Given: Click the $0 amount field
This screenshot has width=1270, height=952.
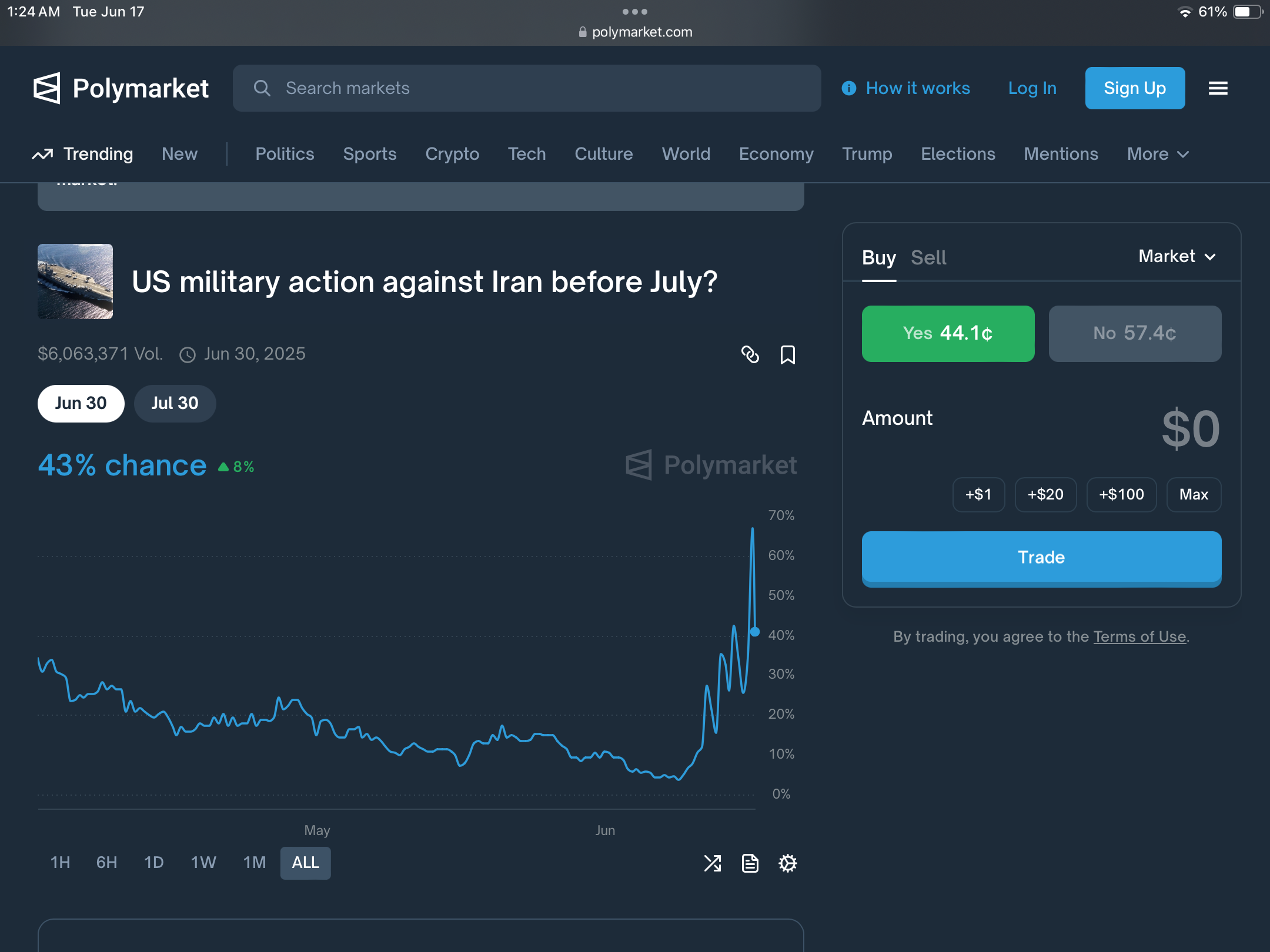Looking at the screenshot, I should coord(1190,430).
